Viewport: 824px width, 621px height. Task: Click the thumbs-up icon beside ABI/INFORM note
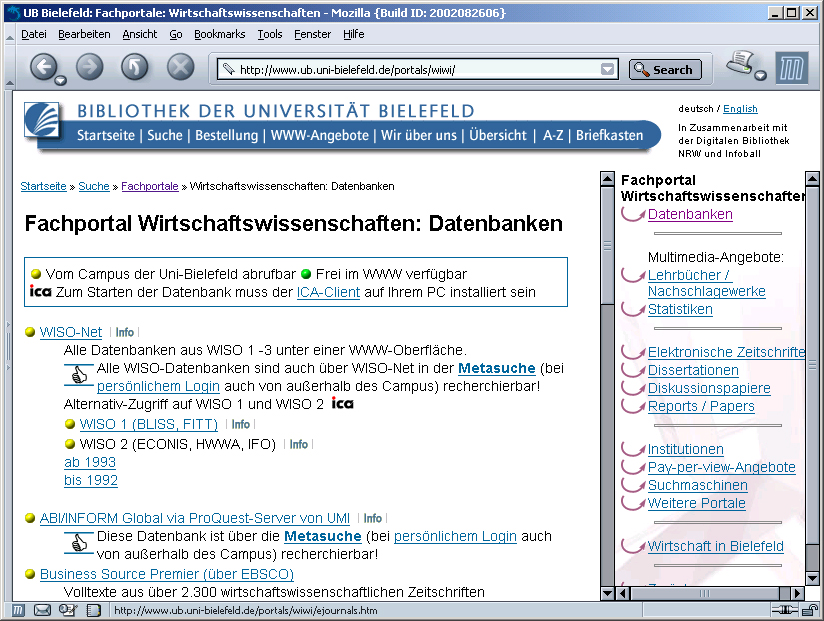click(78, 541)
